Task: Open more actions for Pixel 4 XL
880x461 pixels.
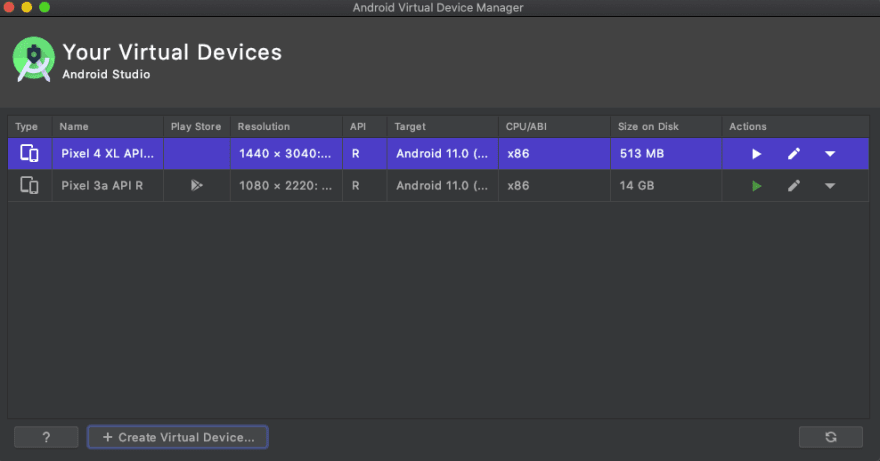Action: (x=830, y=154)
